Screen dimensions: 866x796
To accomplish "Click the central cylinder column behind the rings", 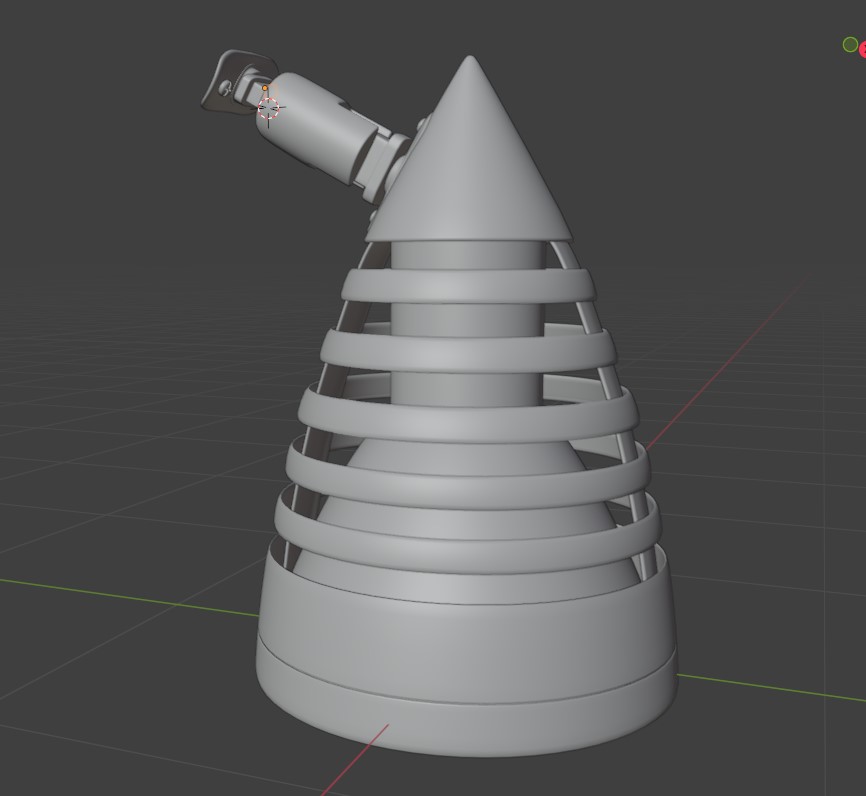I will click(x=468, y=318).
